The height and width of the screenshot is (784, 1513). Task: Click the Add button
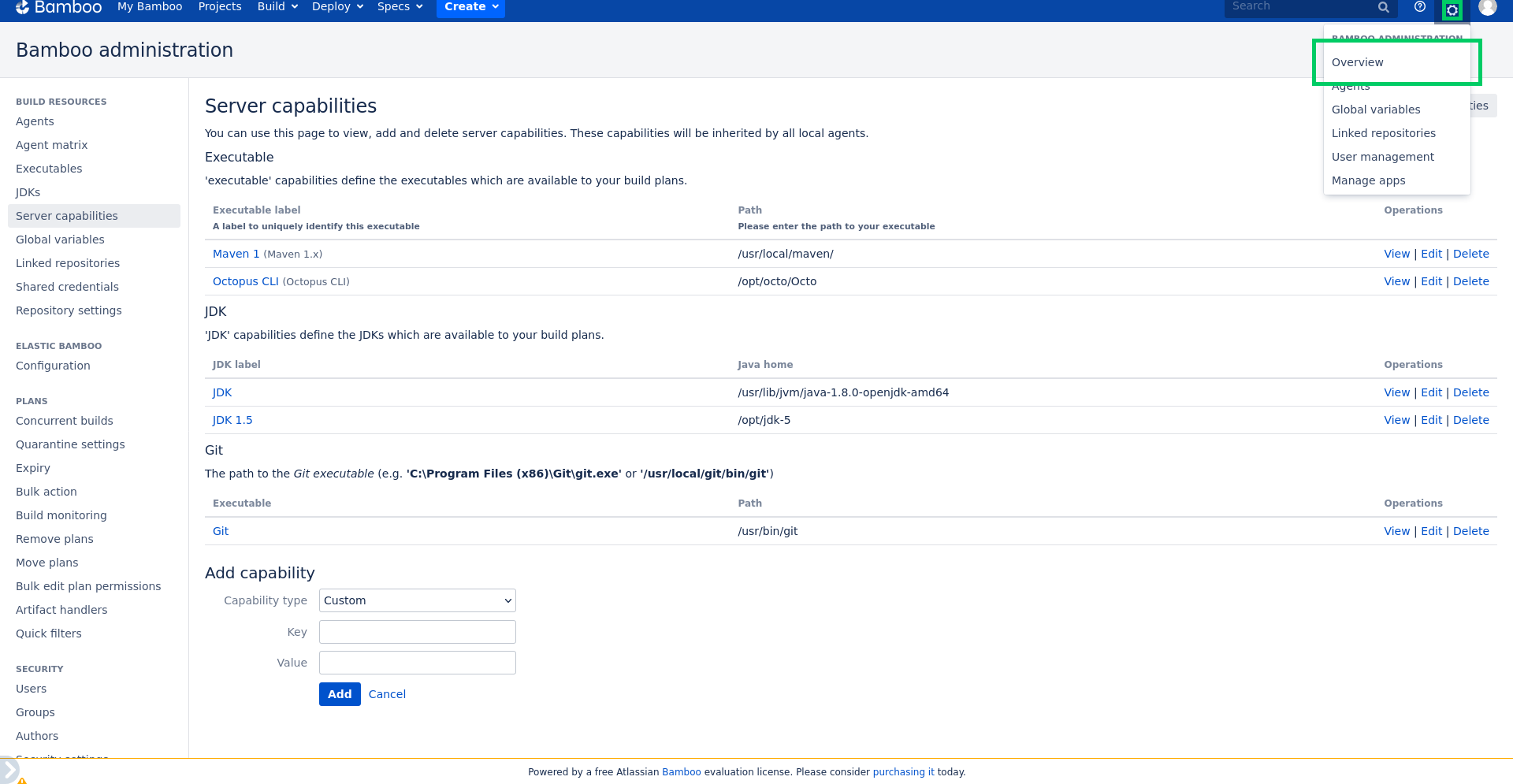(340, 694)
